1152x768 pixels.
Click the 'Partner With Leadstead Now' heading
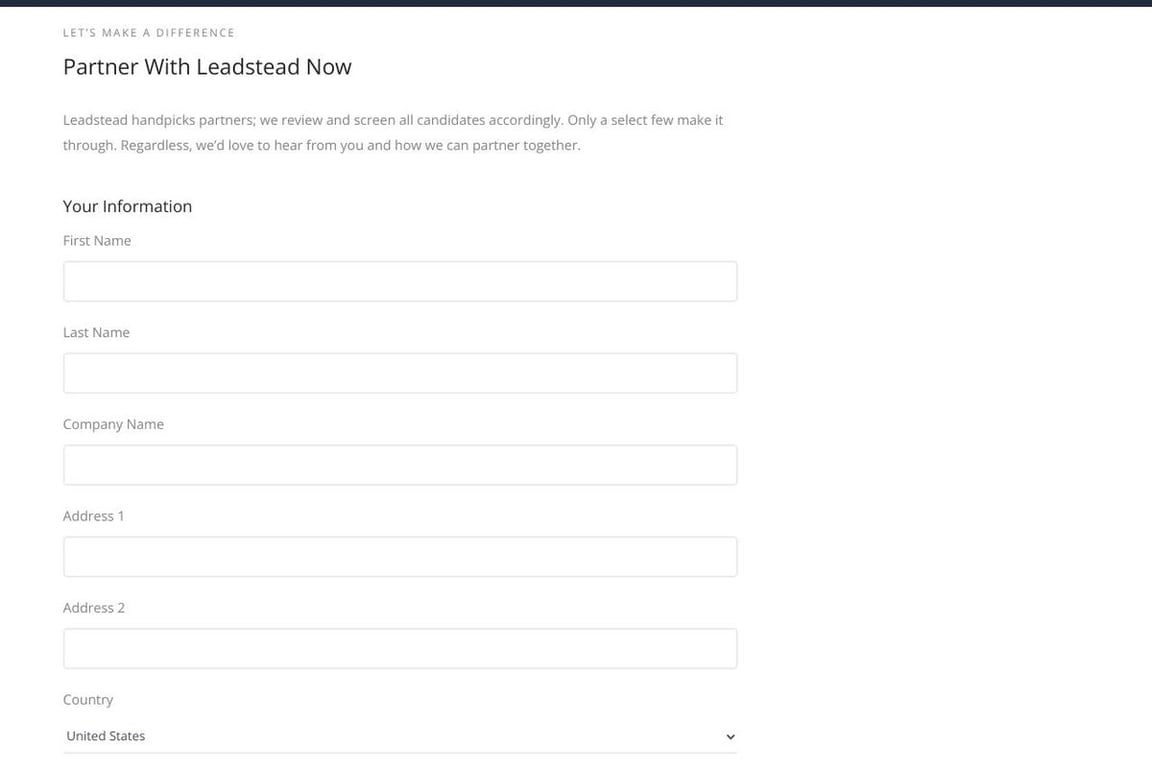coord(207,66)
